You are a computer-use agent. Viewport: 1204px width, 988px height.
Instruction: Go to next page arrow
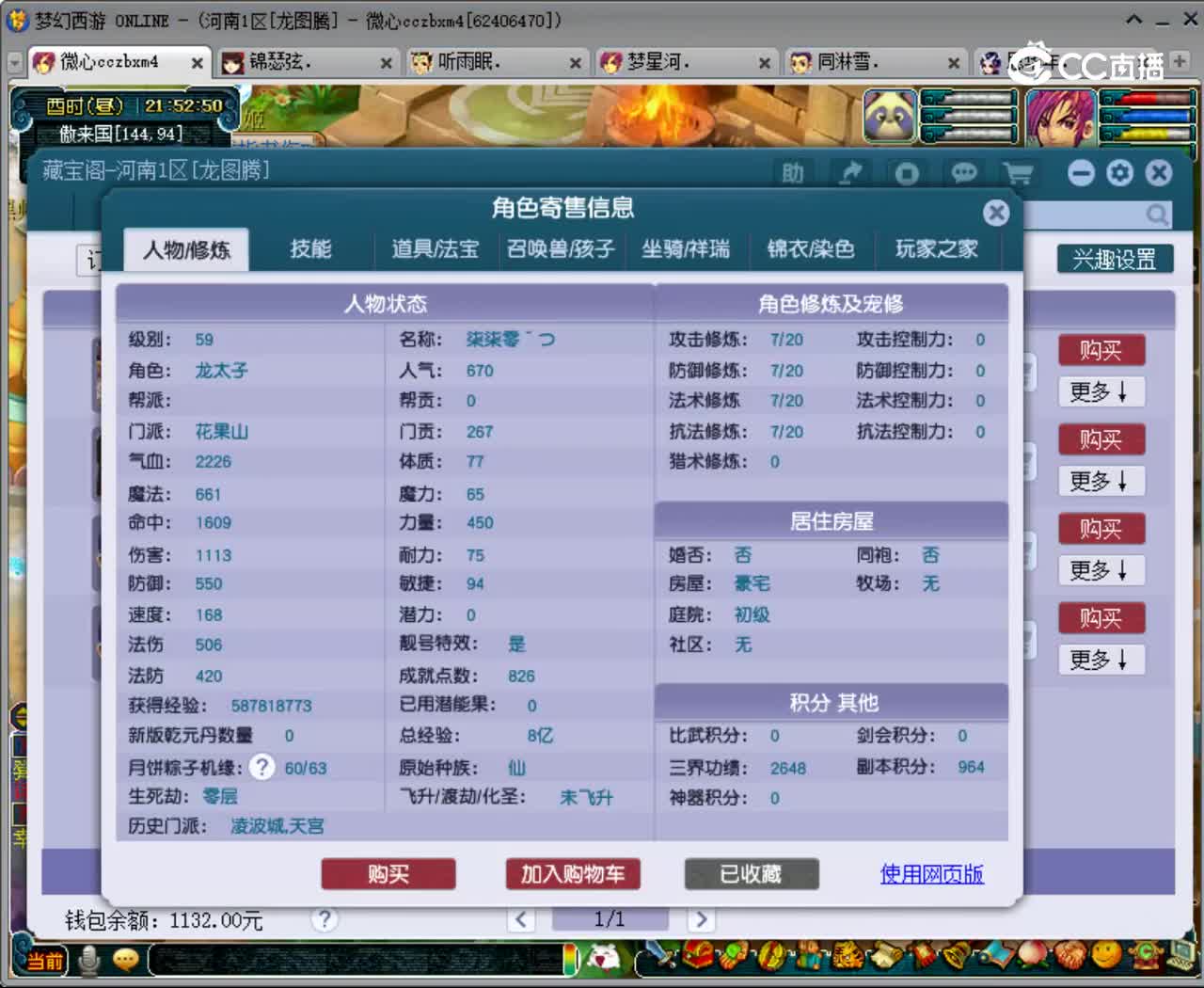click(x=701, y=919)
